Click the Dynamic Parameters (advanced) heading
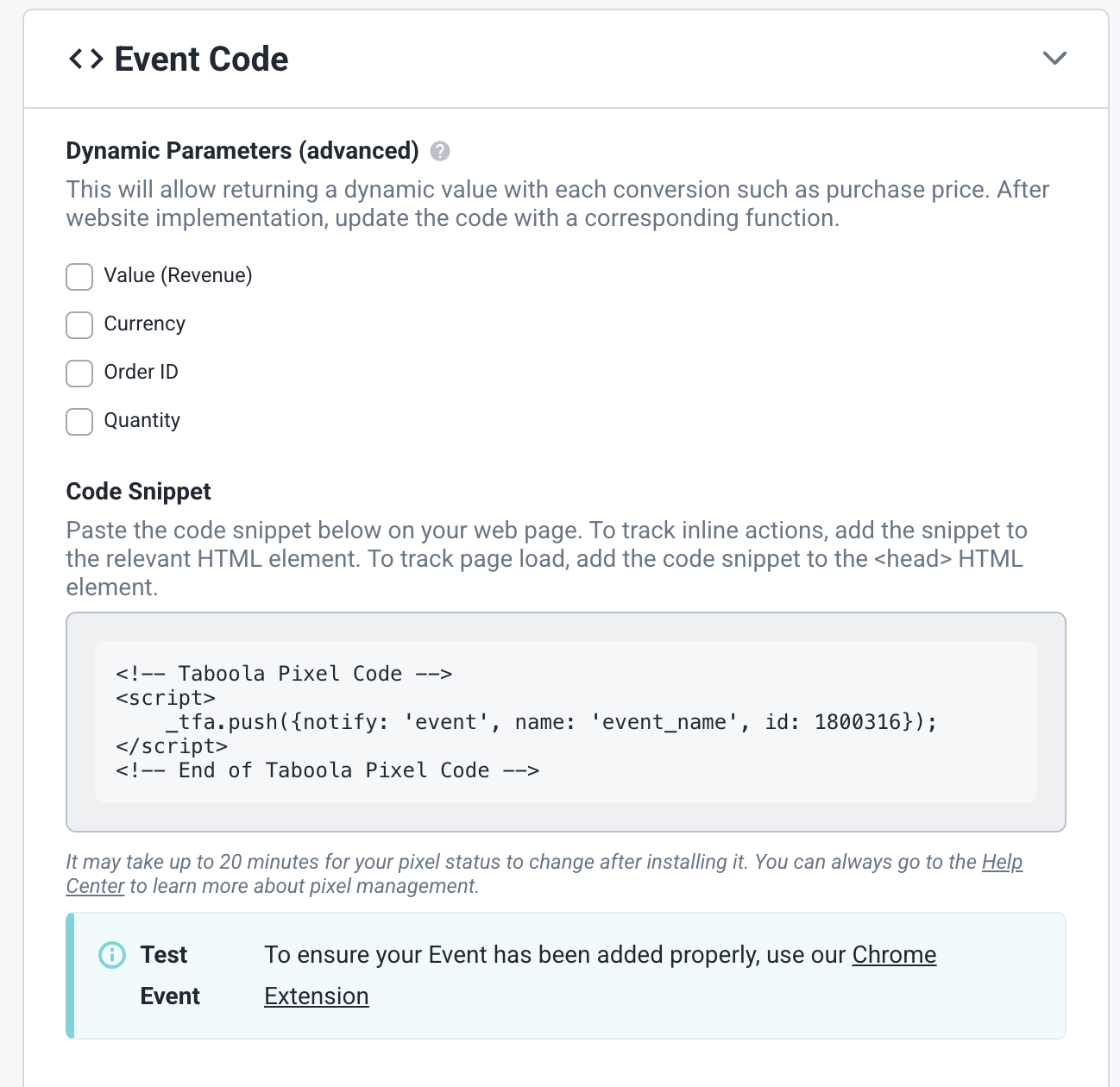 pos(242,151)
